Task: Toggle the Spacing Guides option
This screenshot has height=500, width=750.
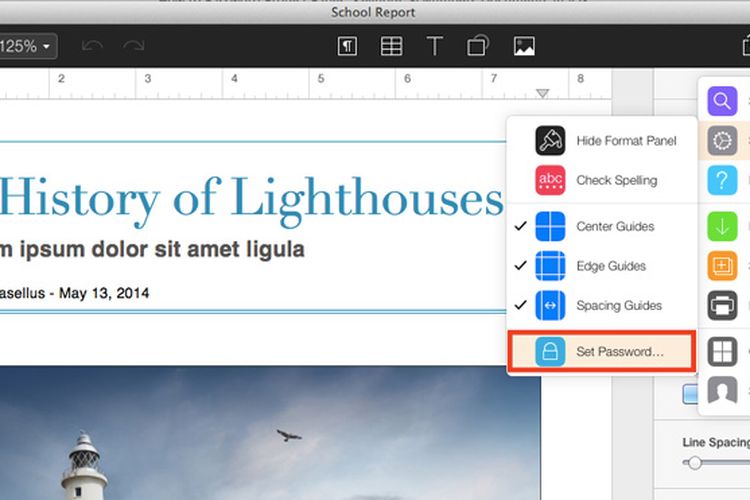Action: [602, 305]
